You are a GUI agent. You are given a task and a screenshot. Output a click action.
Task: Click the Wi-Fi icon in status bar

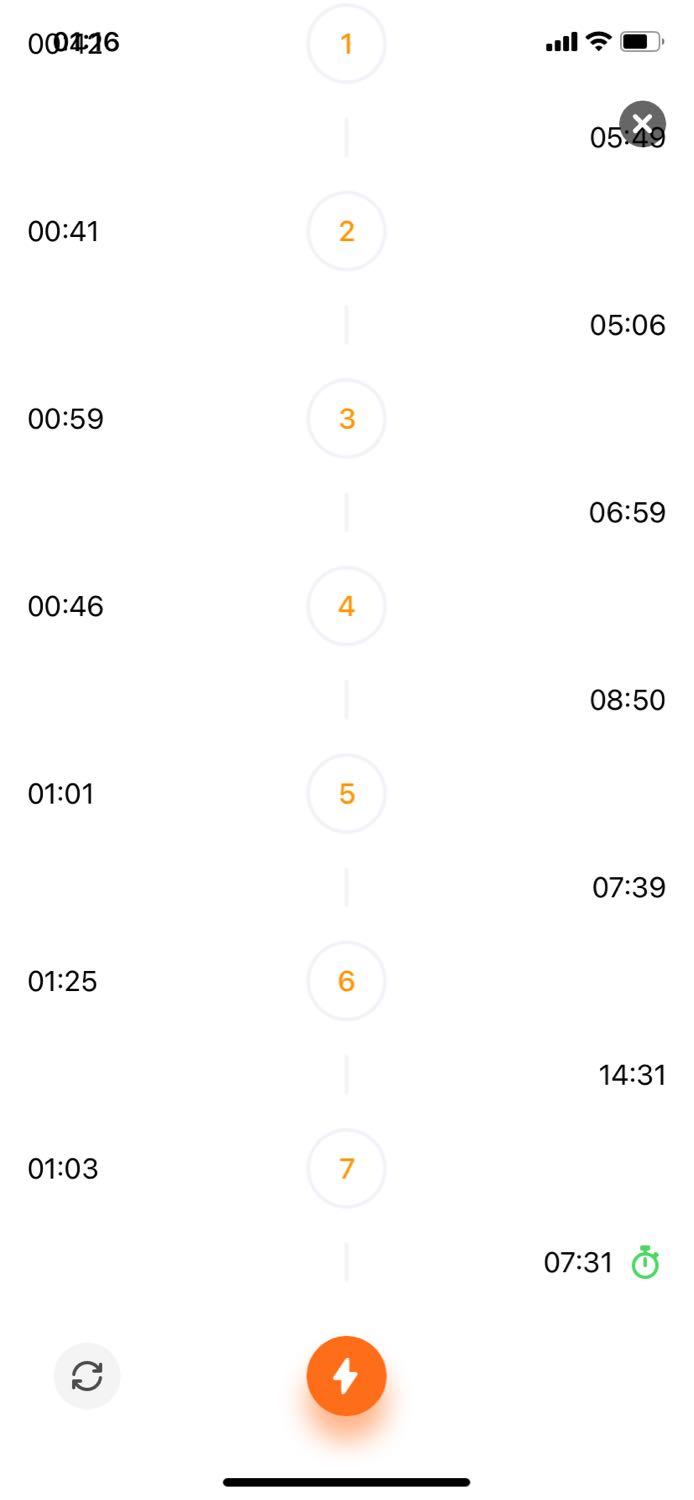(598, 41)
